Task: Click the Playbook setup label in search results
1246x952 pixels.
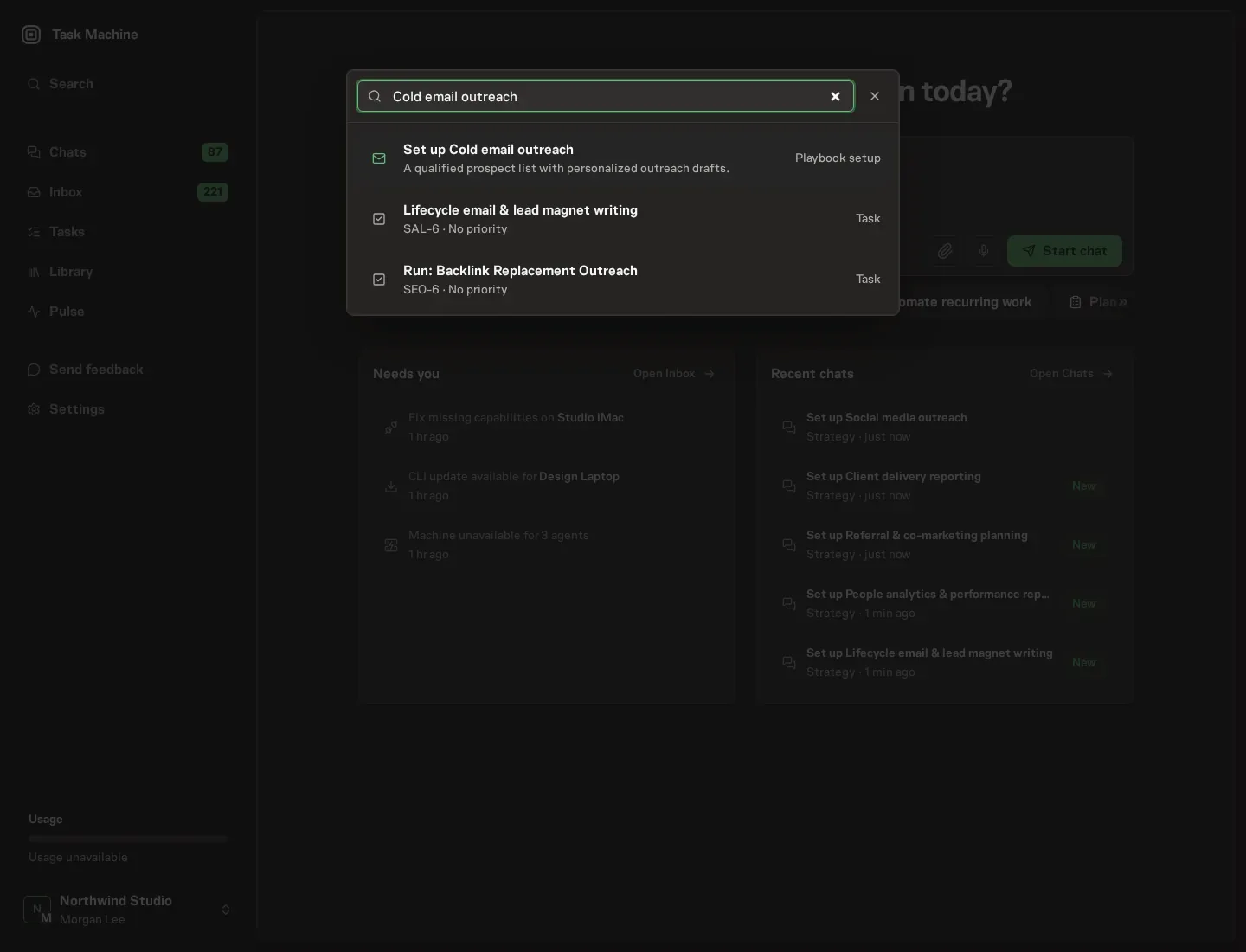Action: click(838, 158)
